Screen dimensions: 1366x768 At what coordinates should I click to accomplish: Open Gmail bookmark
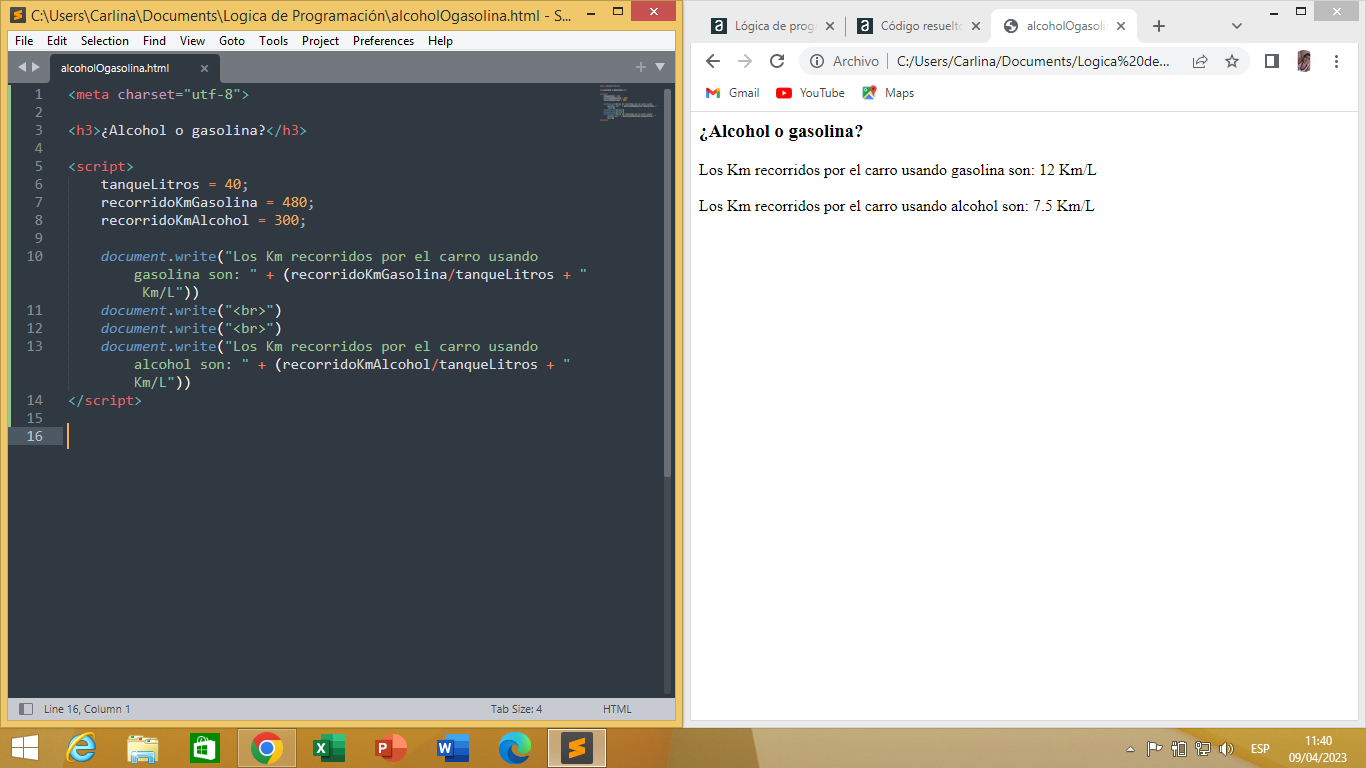[x=733, y=93]
